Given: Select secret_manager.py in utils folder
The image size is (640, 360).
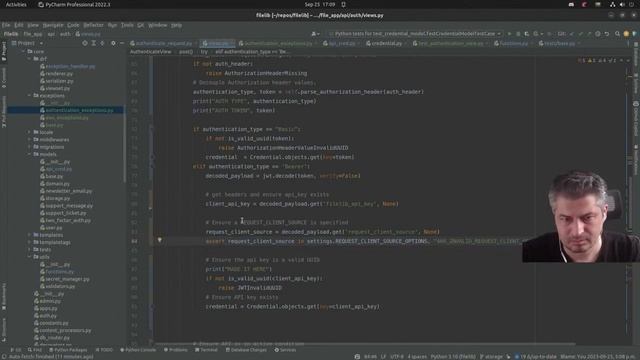Looking at the screenshot, I should [x=64, y=279].
